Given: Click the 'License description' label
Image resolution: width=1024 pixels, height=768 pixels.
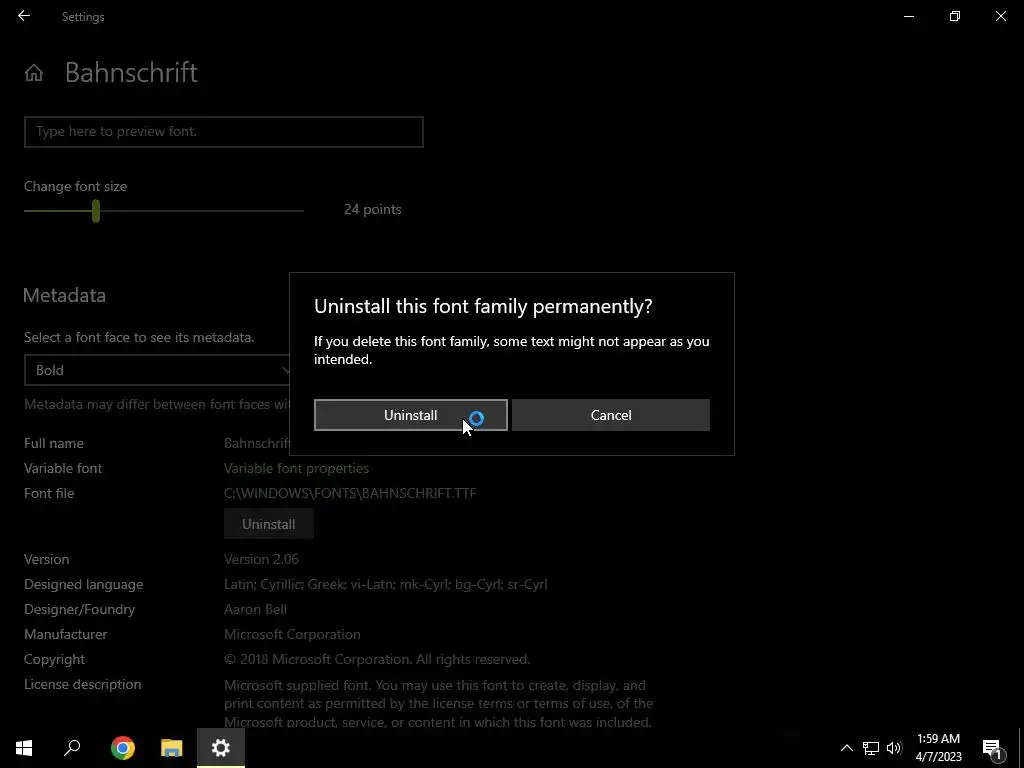Looking at the screenshot, I should [x=82, y=684].
